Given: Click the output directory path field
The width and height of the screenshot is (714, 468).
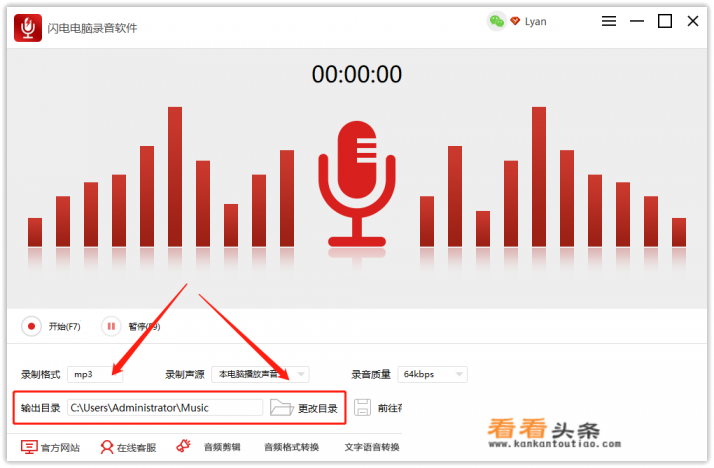Looking at the screenshot, I should point(165,407).
